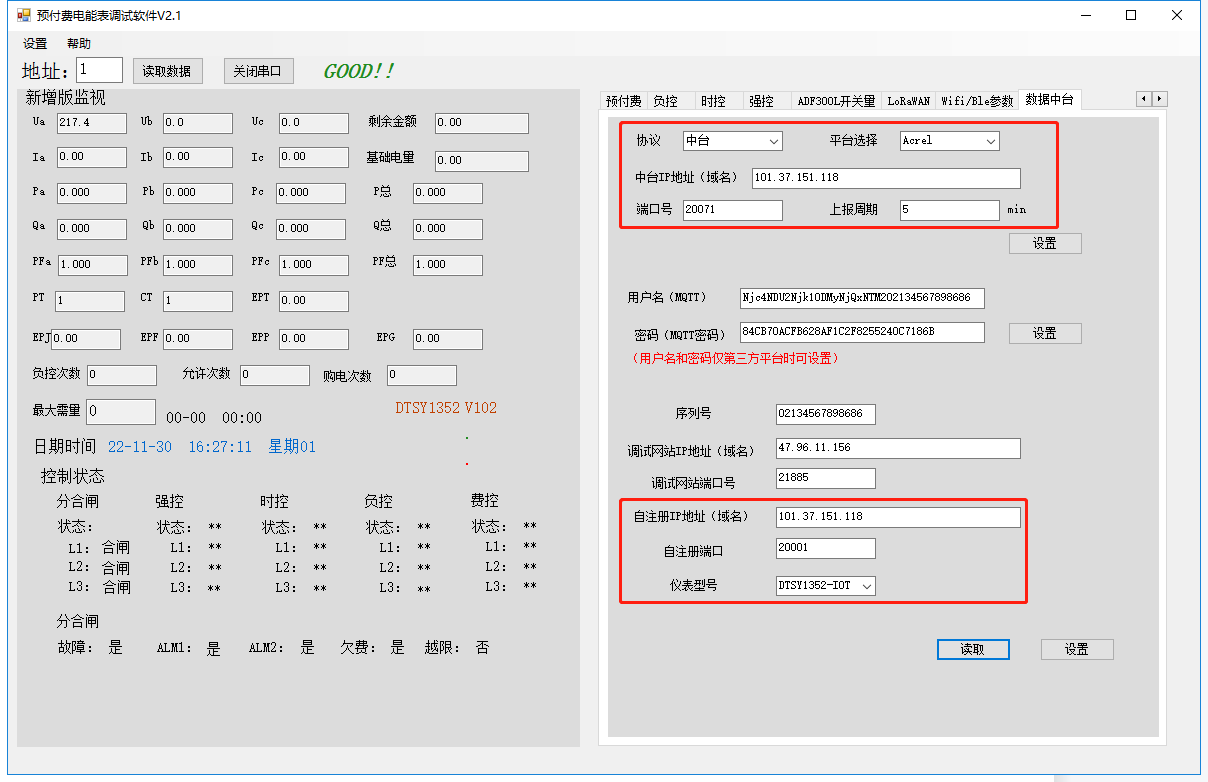Click the 上报周期 input field

point(948,210)
